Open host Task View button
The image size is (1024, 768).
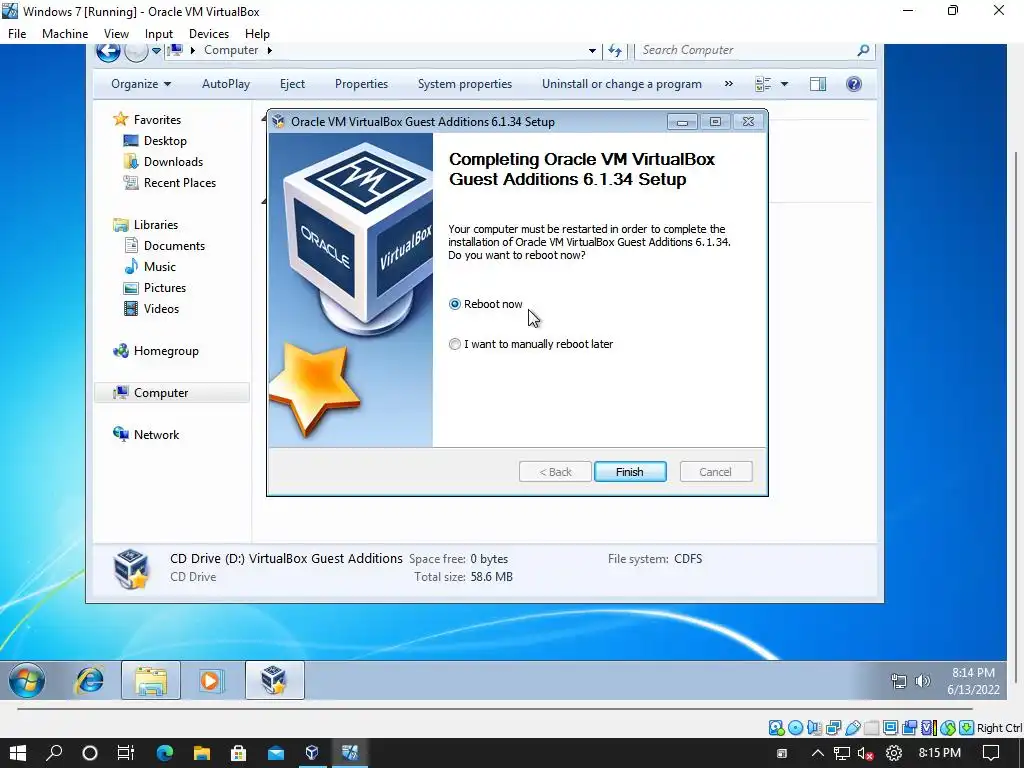(x=125, y=753)
